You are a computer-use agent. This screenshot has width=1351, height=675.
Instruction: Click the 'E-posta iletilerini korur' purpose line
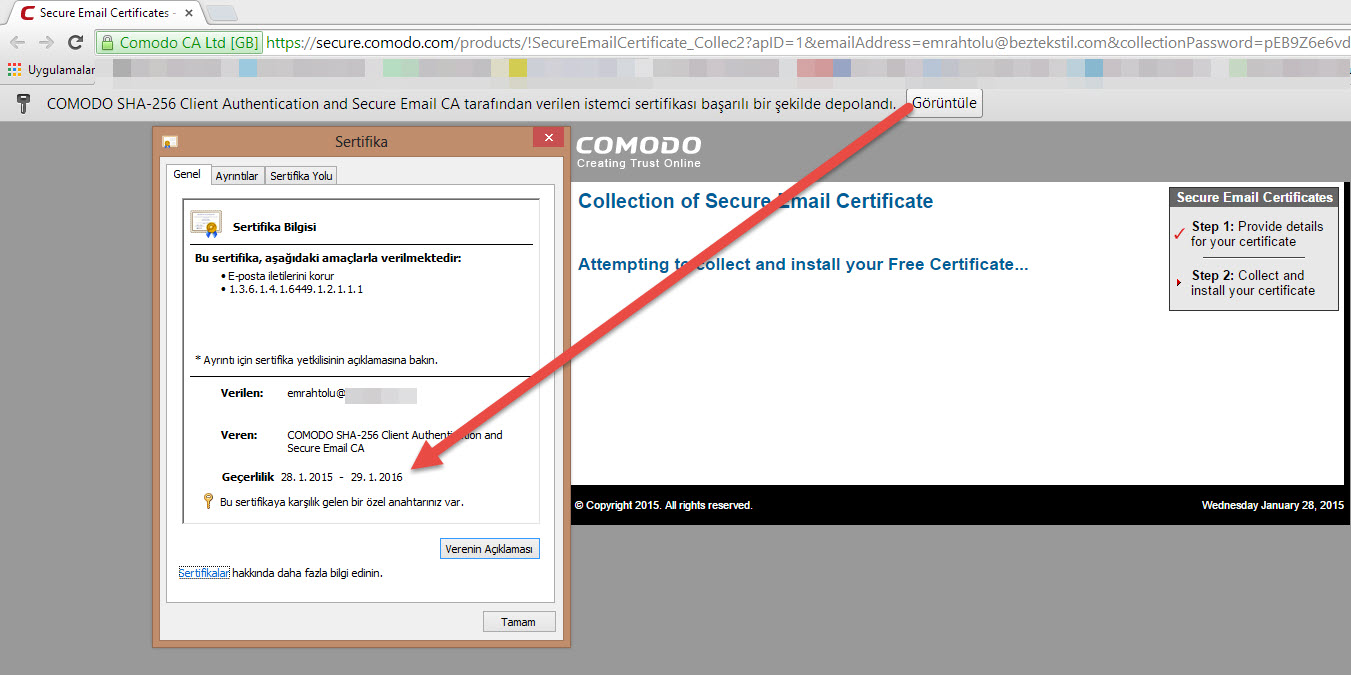point(280,276)
